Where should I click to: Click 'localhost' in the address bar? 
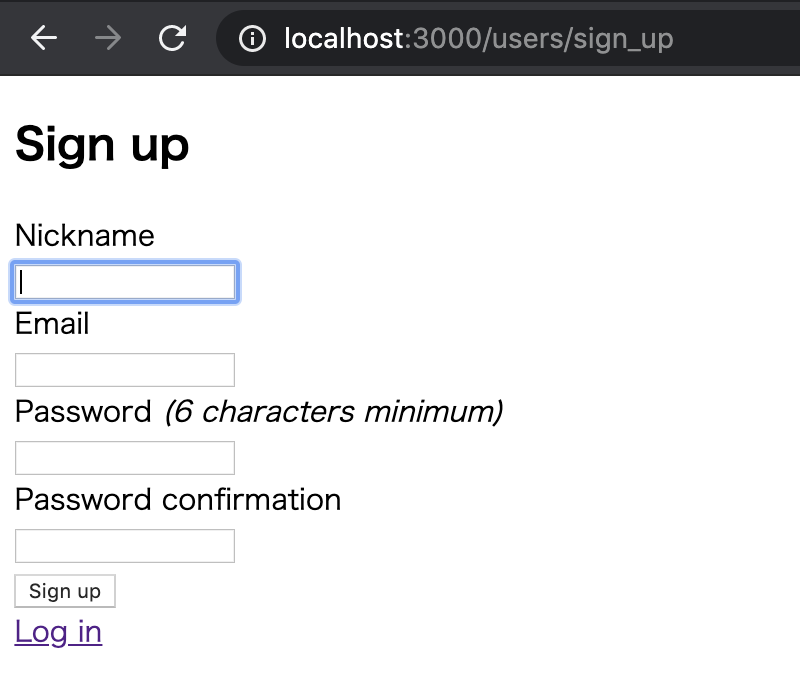(344, 39)
